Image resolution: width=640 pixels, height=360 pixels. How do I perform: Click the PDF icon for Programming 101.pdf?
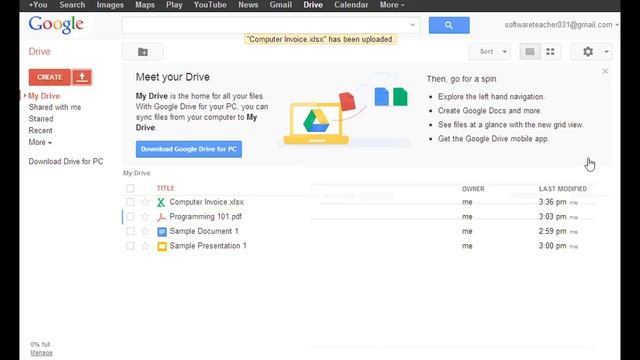(161, 217)
